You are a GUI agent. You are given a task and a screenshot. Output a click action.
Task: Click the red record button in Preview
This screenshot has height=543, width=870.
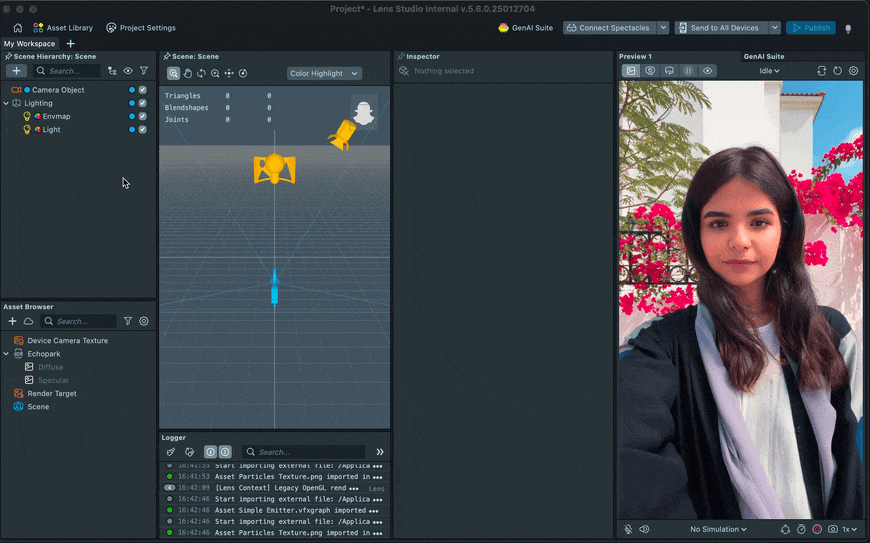(817, 529)
